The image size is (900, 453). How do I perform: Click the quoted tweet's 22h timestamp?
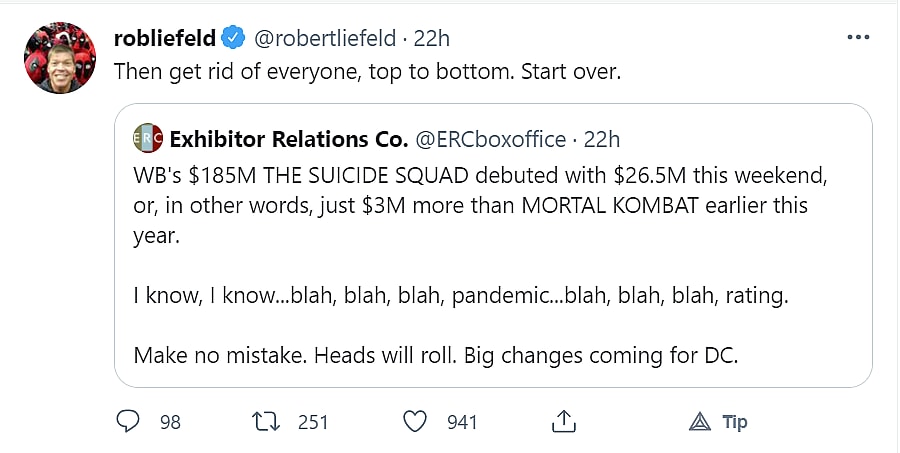(602, 138)
